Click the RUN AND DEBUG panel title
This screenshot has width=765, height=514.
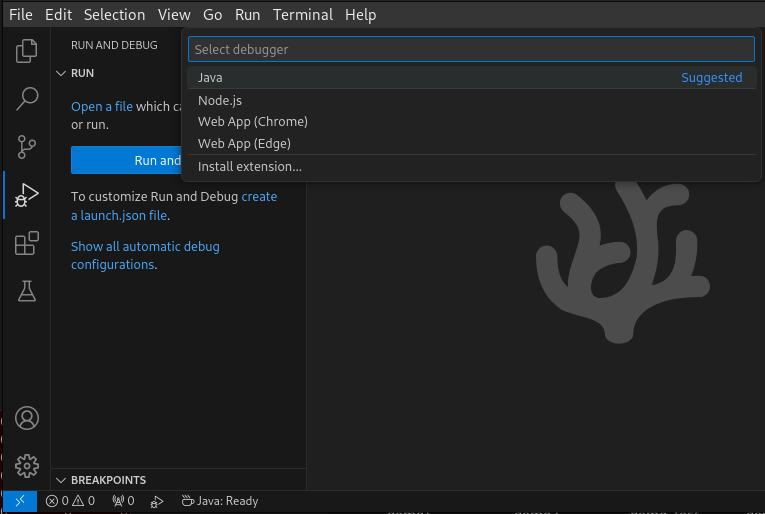[x=114, y=45]
